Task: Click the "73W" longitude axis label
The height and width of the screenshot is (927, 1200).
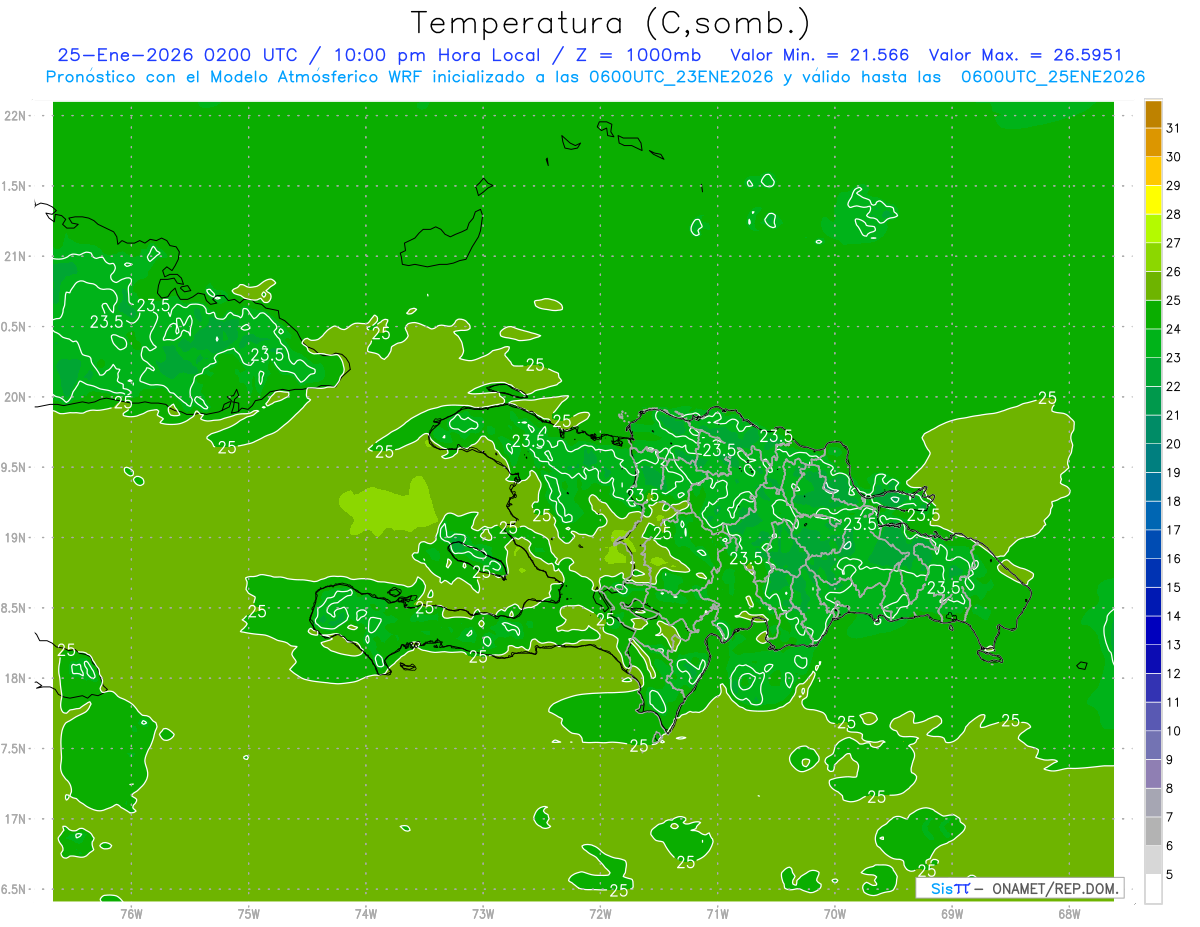Action: [x=483, y=914]
